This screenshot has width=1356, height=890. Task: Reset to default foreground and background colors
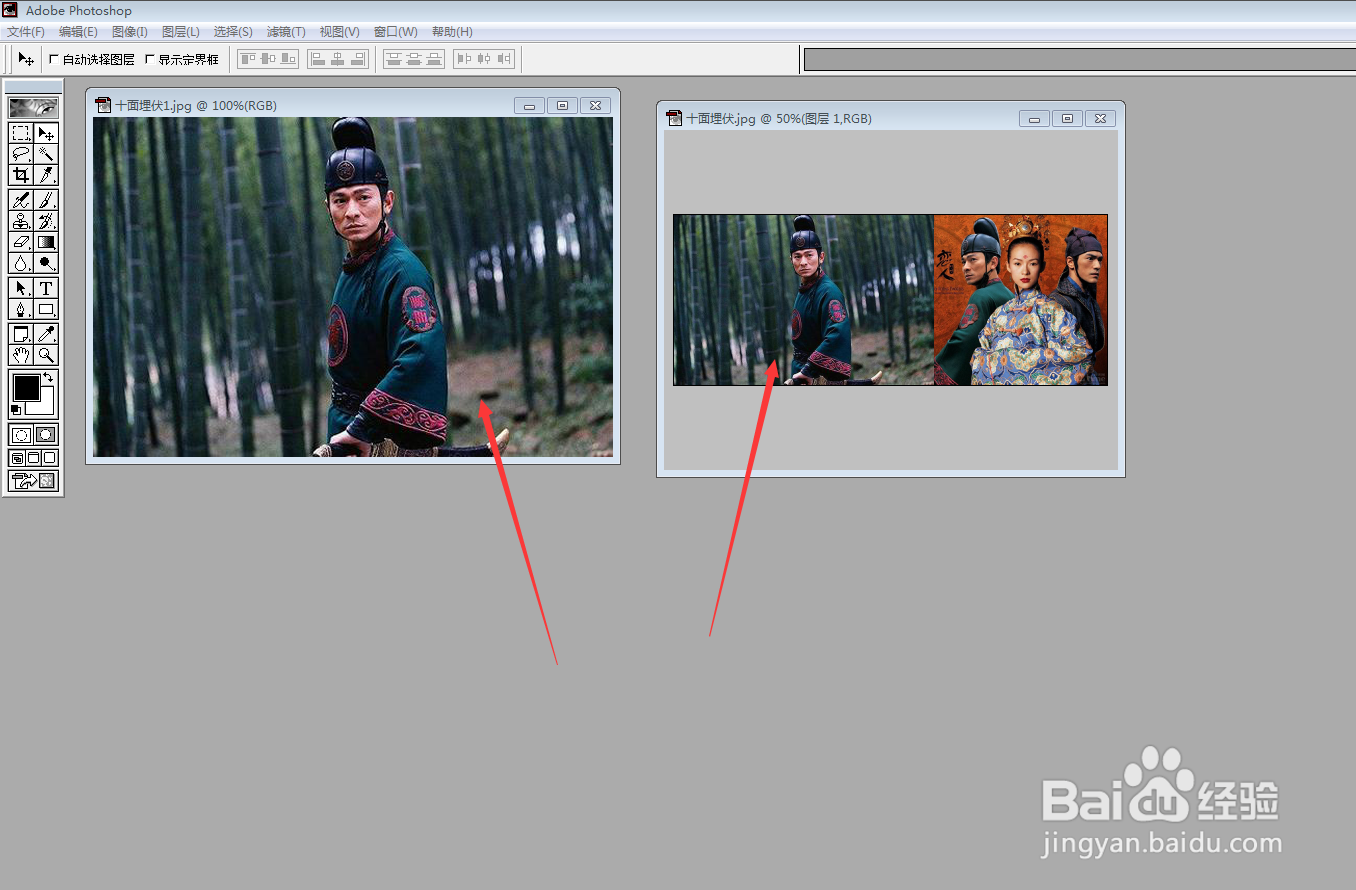point(16,409)
